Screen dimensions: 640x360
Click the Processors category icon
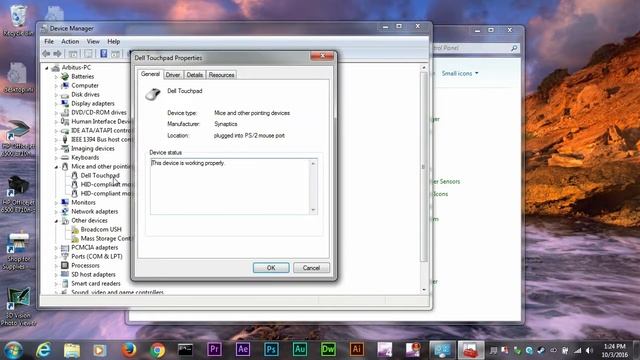(64, 265)
